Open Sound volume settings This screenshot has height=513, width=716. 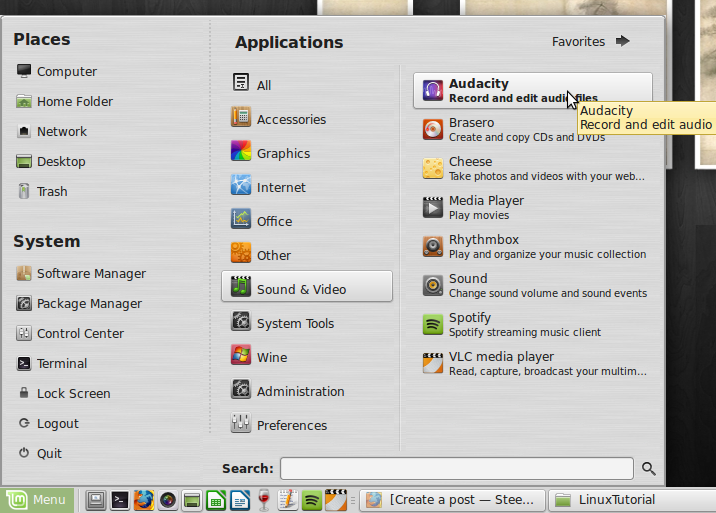(532, 286)
